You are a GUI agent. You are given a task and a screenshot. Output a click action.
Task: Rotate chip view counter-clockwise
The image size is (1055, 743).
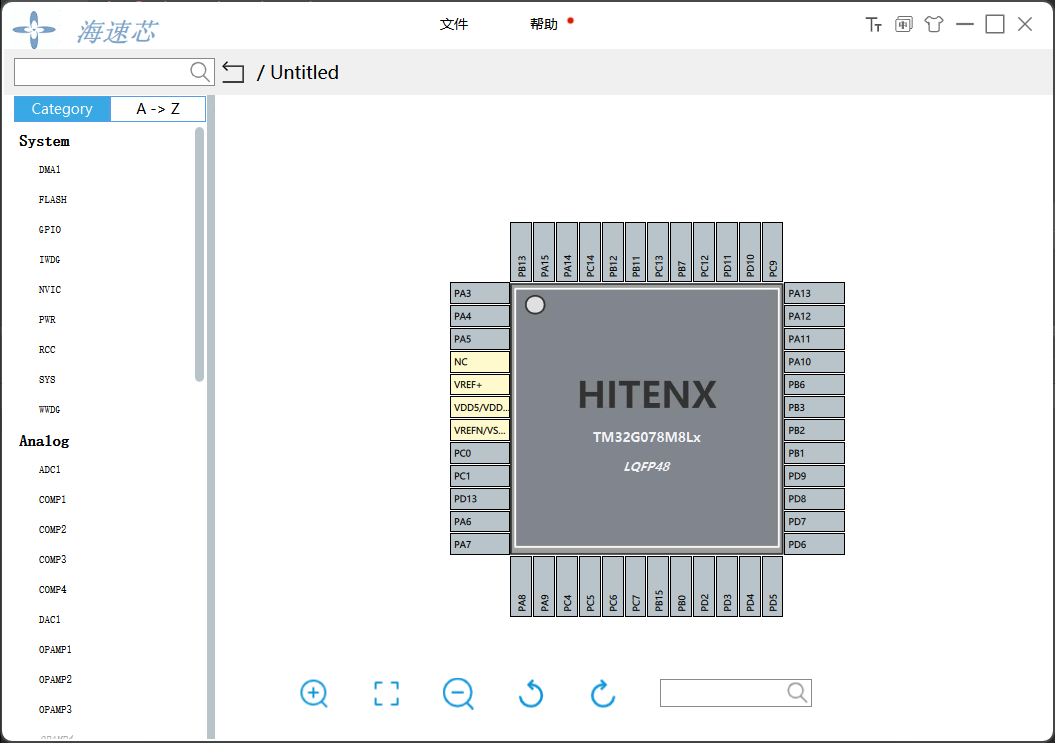click(x=531, y=693)
